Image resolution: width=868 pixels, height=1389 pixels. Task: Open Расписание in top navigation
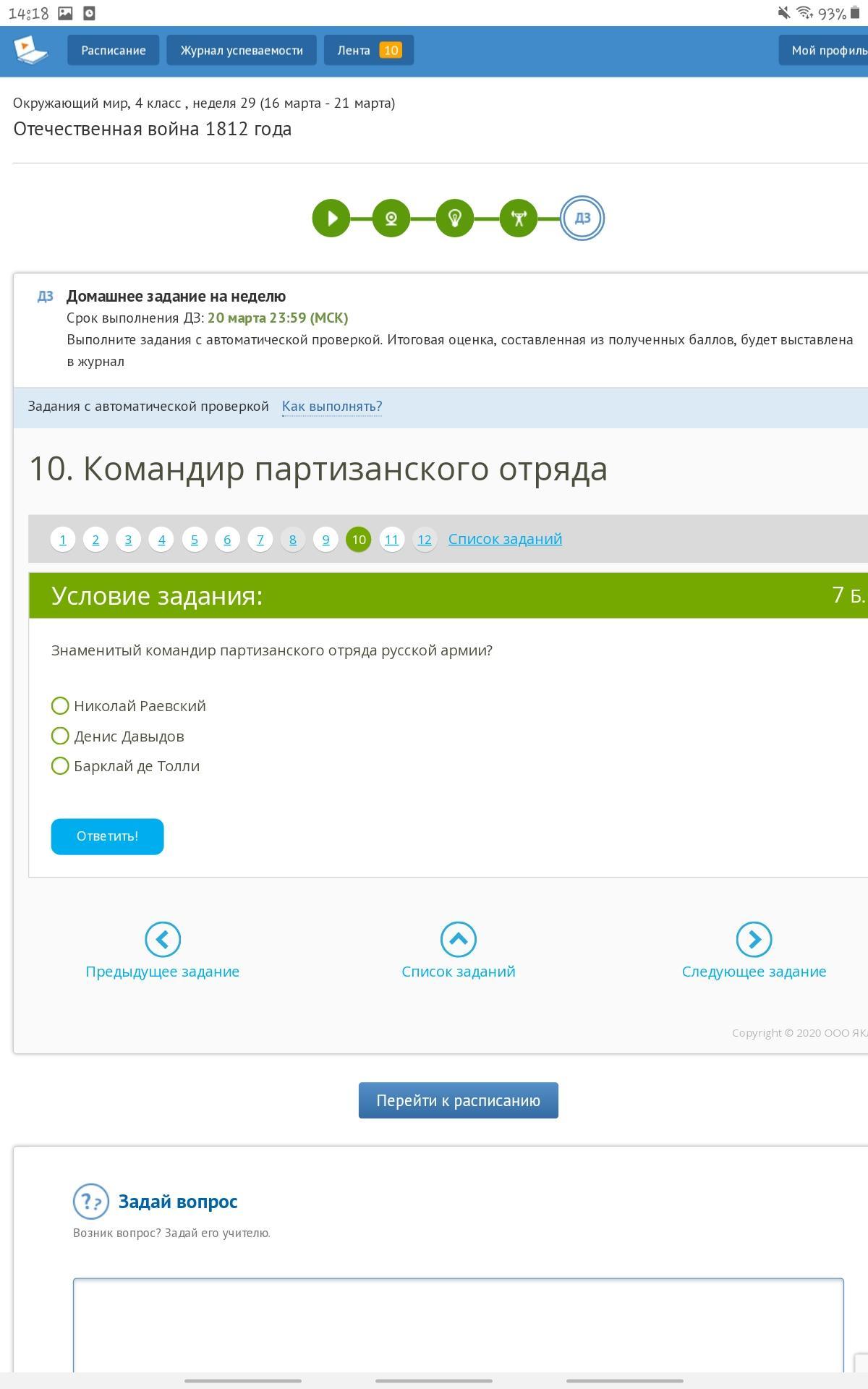point(114,50)
